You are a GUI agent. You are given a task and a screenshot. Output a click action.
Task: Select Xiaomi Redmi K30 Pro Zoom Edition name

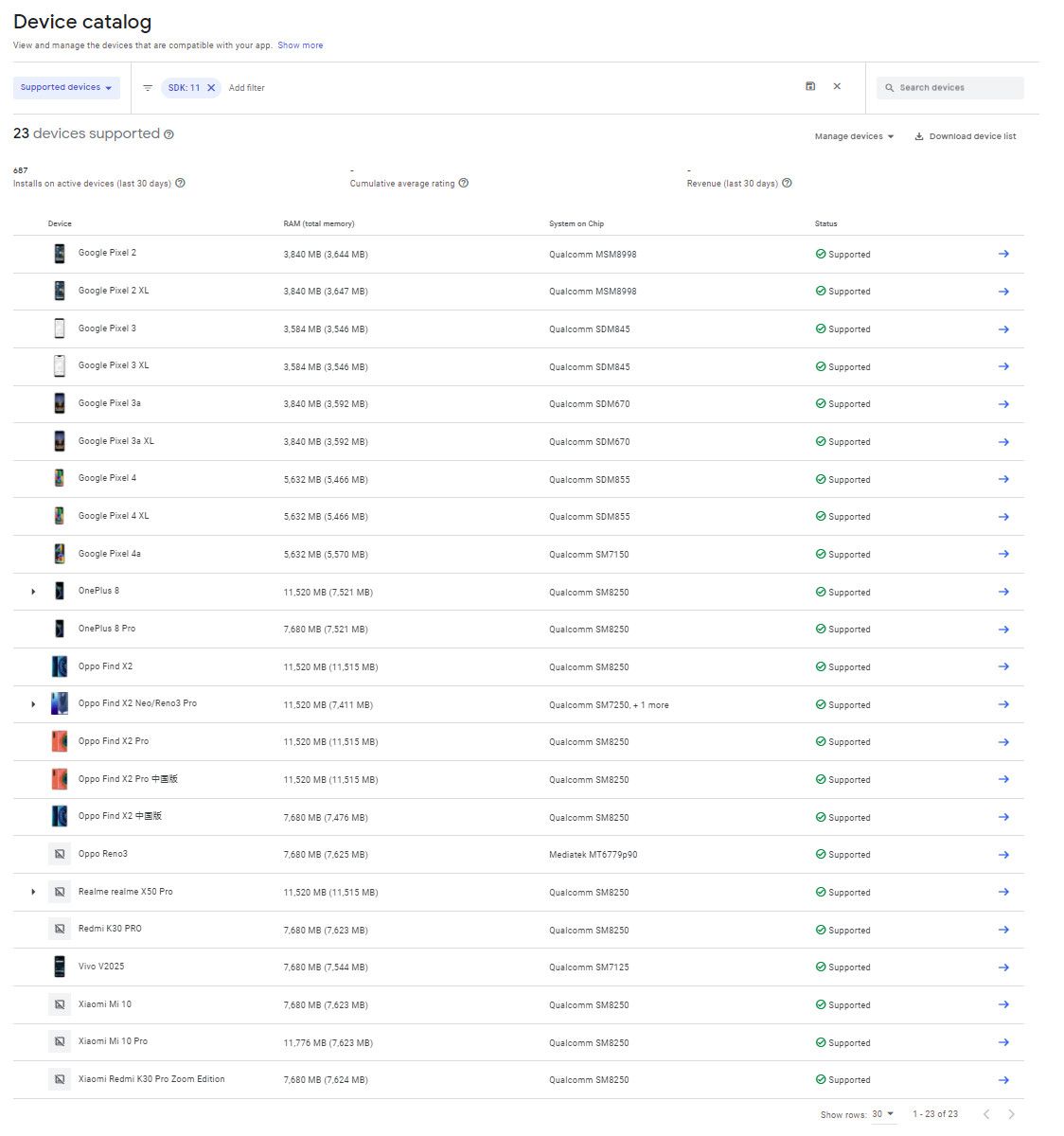151,1079
